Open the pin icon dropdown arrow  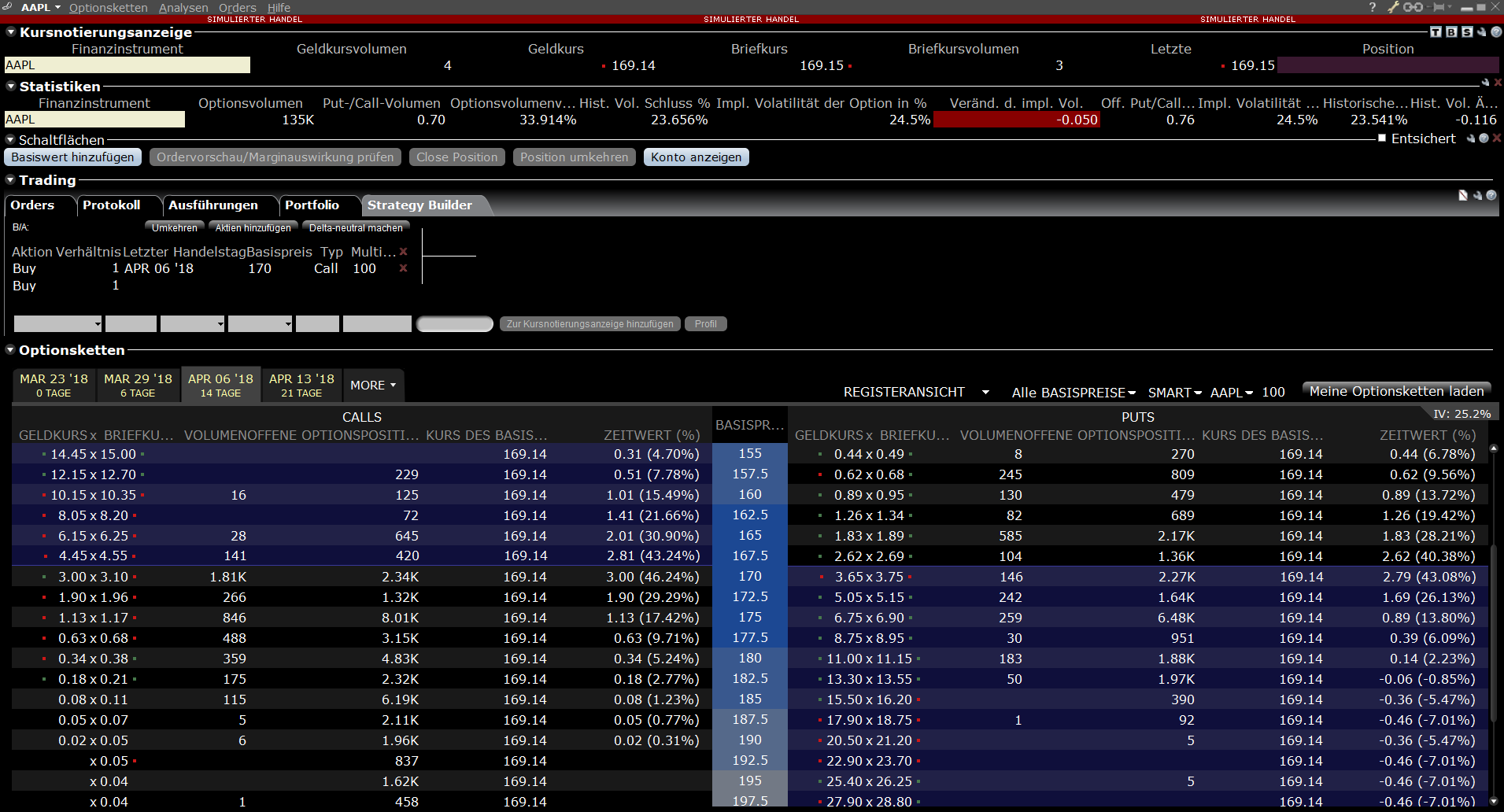(1450, 7)
